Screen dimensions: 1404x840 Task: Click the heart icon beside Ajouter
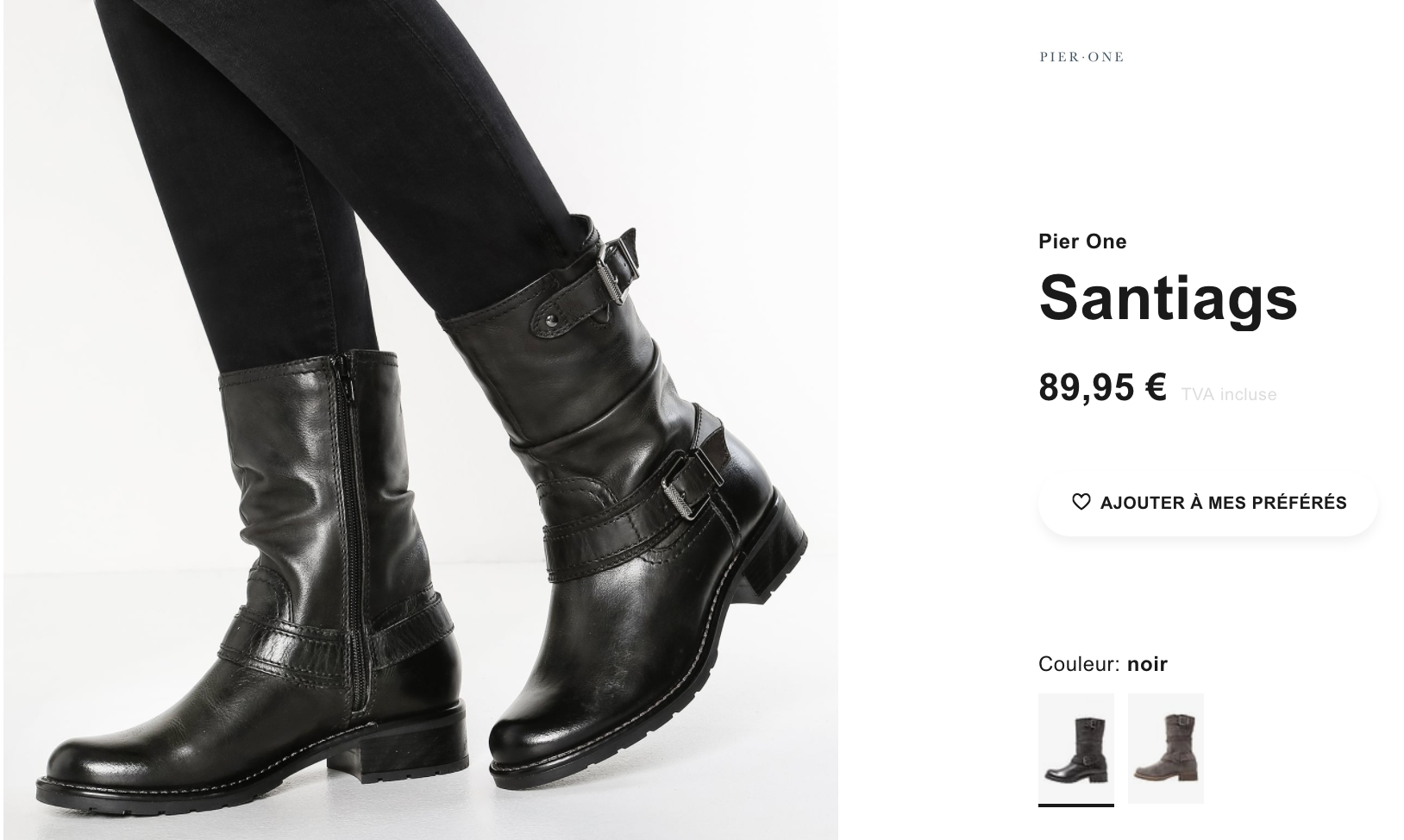(x=1081, y=502)
